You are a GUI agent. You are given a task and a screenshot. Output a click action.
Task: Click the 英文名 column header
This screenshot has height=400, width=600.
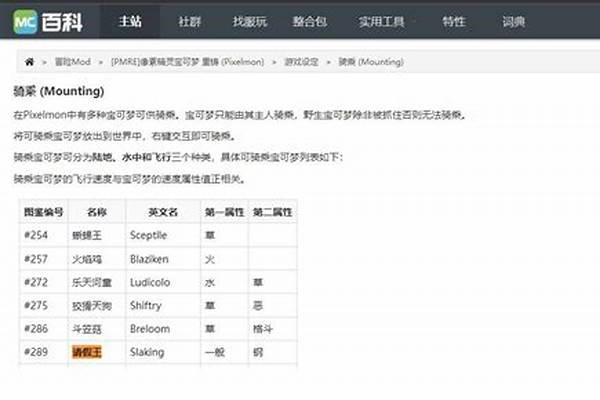pyautogui.click(x=163, y=212)
